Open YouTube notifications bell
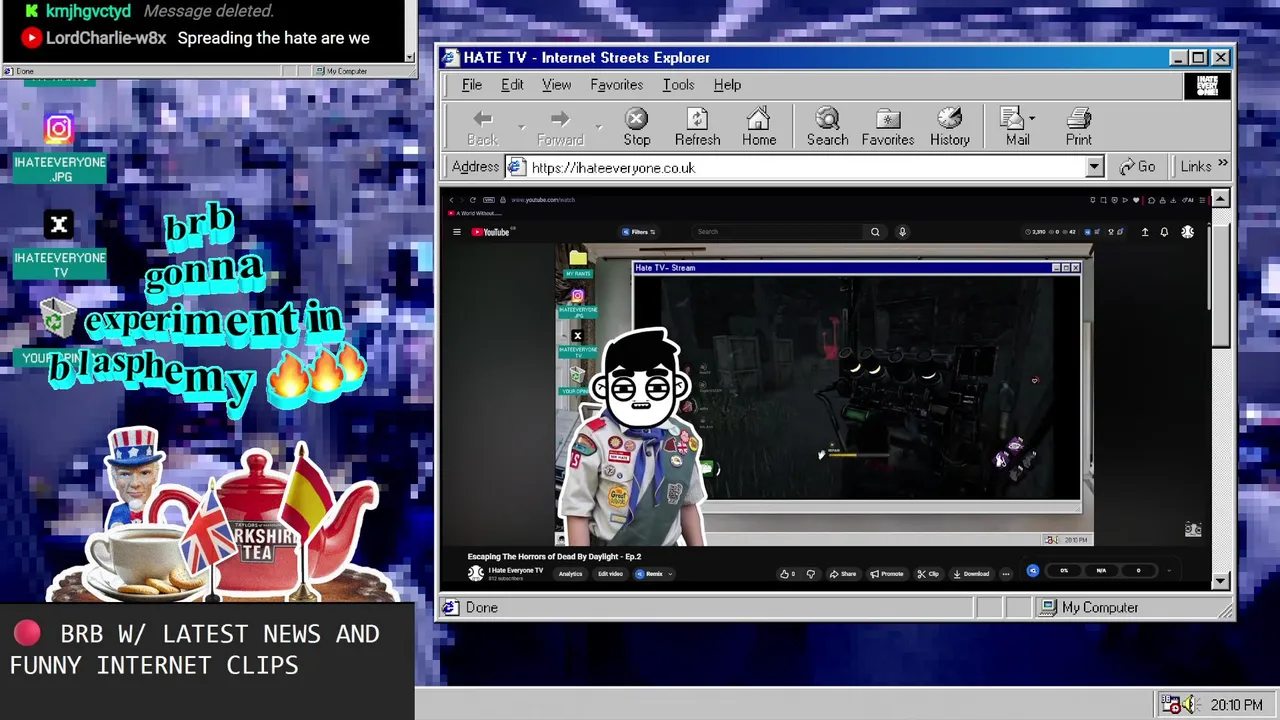 (x=1164, y=232)
